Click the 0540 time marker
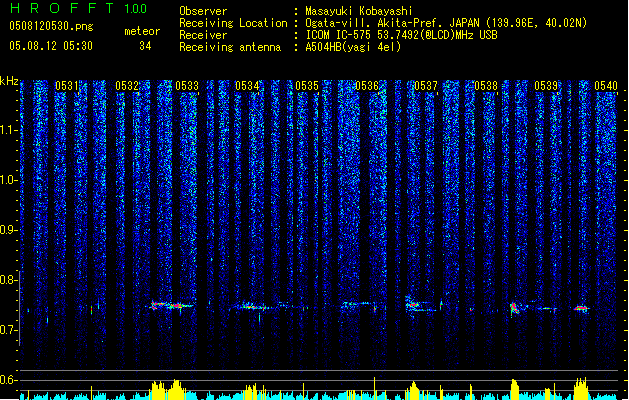The width and height of the screenshot is (629, 400). (x=606, y=86)
